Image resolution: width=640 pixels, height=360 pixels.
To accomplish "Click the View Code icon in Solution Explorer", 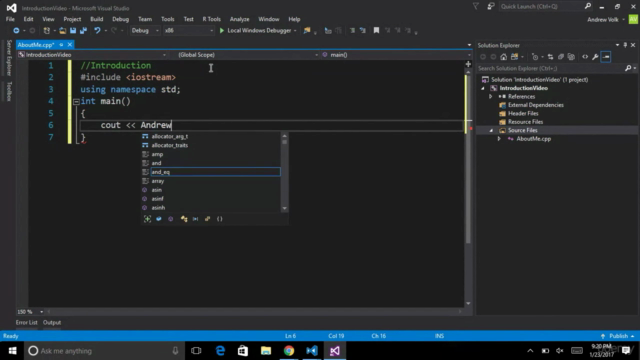I will coord(585,57).
